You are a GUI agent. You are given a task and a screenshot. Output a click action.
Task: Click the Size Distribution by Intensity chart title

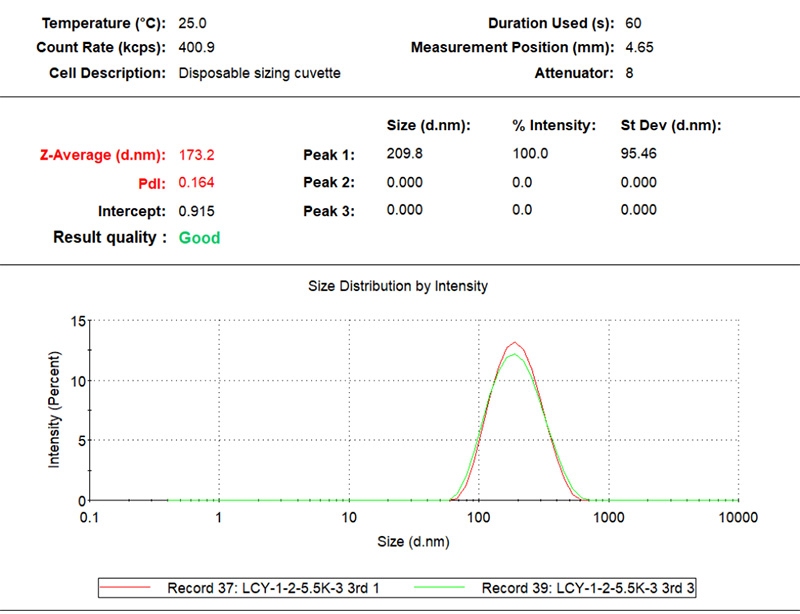pyautogui.click(x=399, y=286)
